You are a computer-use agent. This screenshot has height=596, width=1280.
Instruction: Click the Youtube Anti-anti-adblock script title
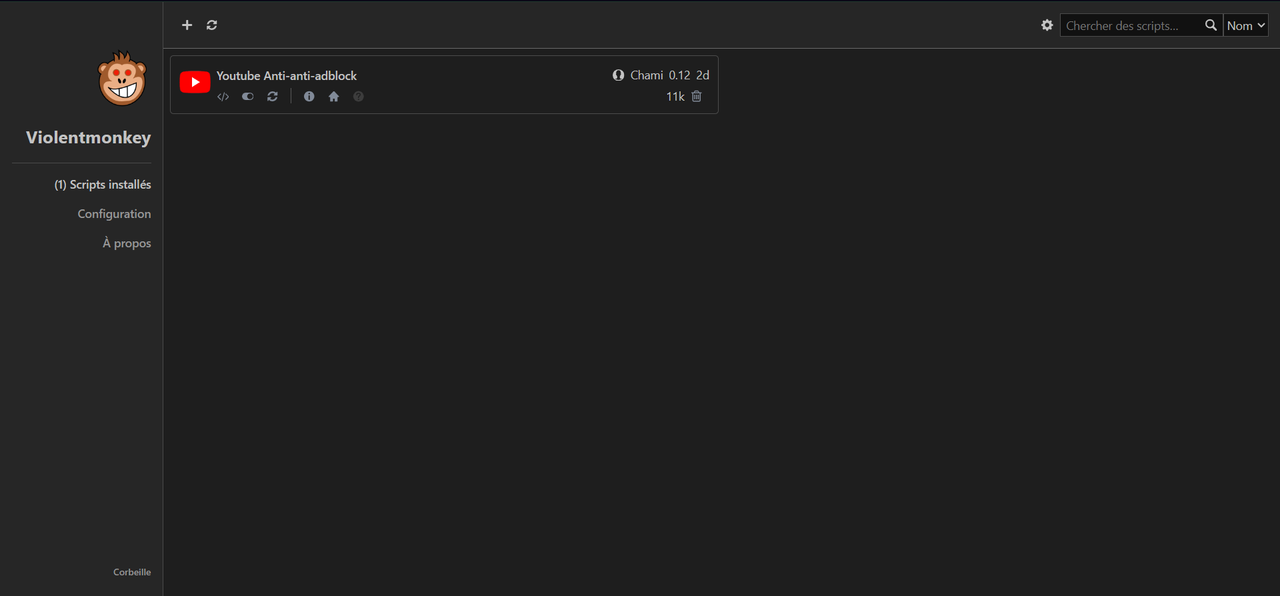pos(287,76)
